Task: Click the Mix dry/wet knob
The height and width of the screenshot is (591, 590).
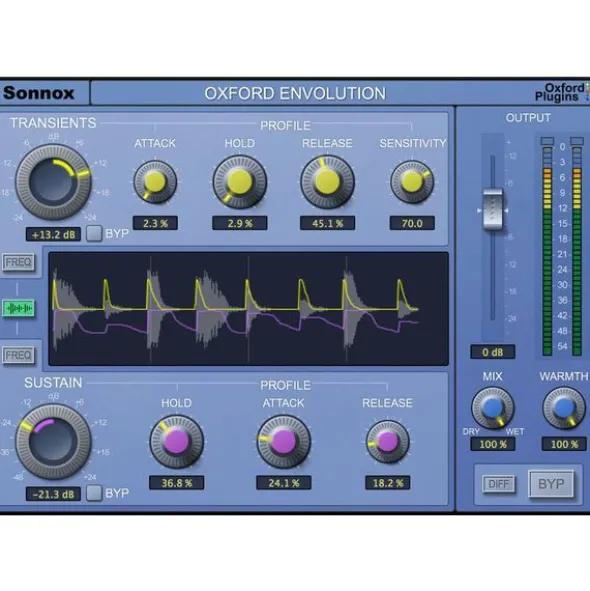Action: point(493,408)
